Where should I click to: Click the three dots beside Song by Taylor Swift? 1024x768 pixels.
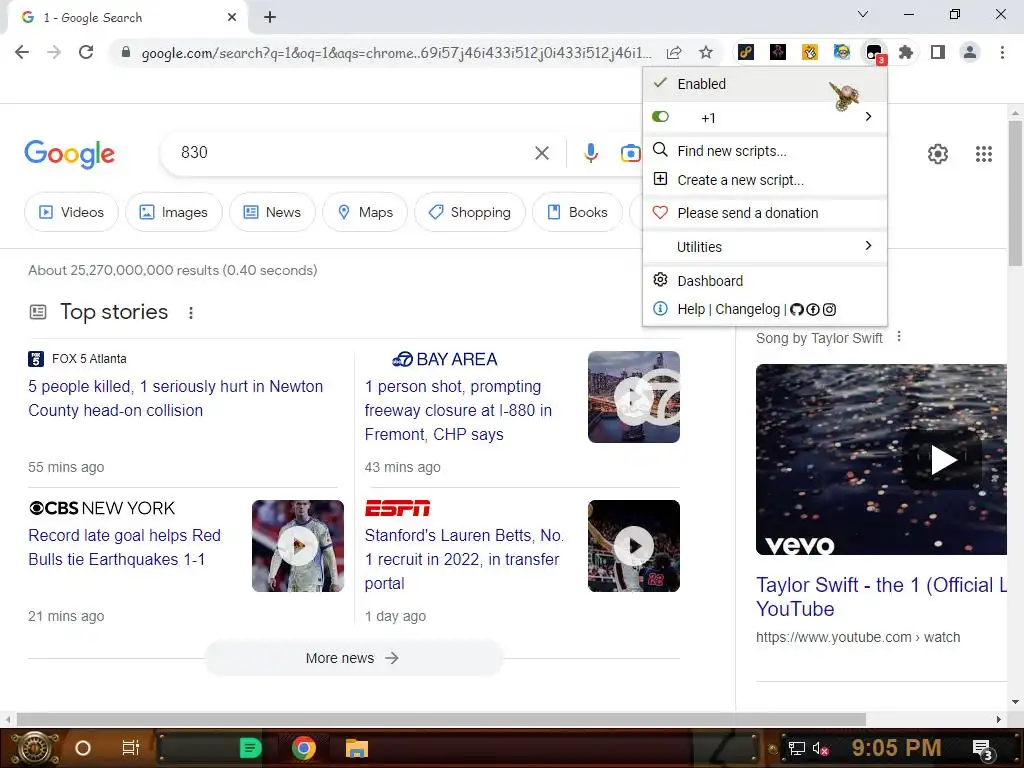click(x=899, y=337)
